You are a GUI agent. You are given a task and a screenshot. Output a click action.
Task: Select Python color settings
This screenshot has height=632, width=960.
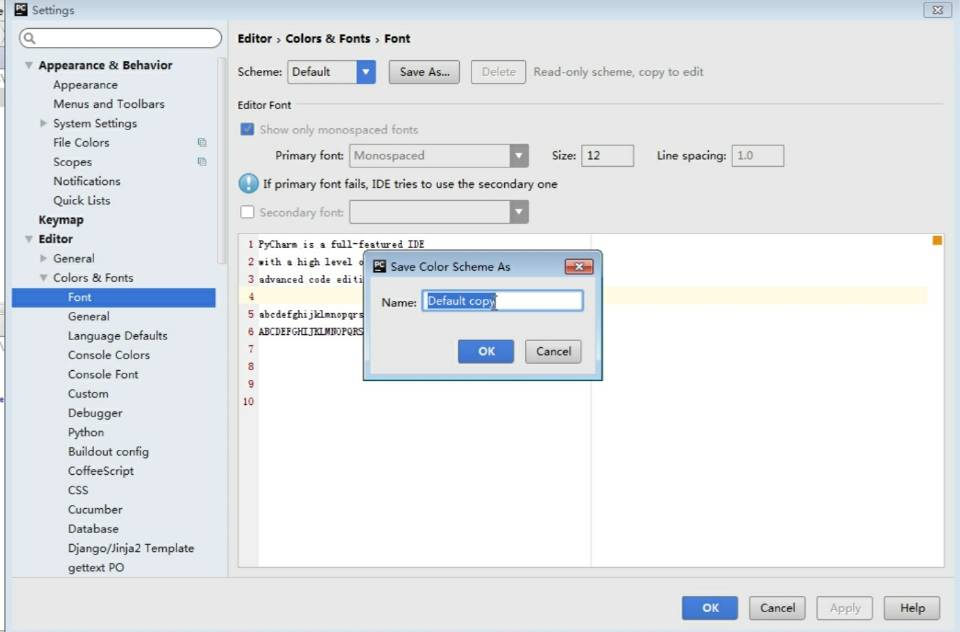pos(86,432)
